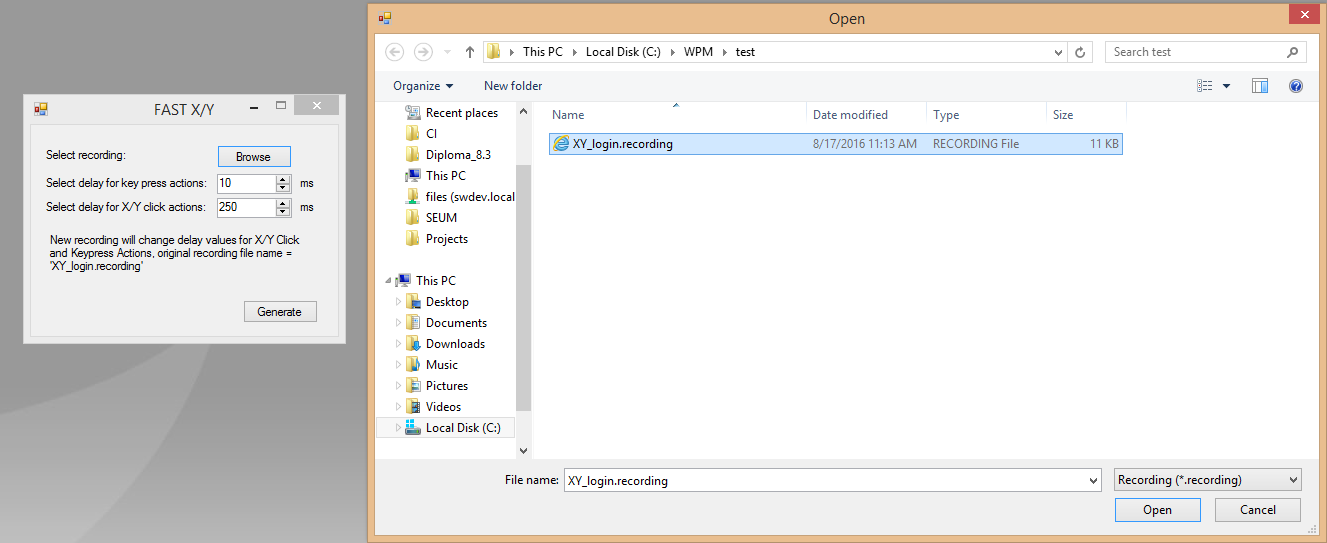Viewport: 1327px width, 543px height.
Task: Expand the Videos node
Action: click(399, 407)
